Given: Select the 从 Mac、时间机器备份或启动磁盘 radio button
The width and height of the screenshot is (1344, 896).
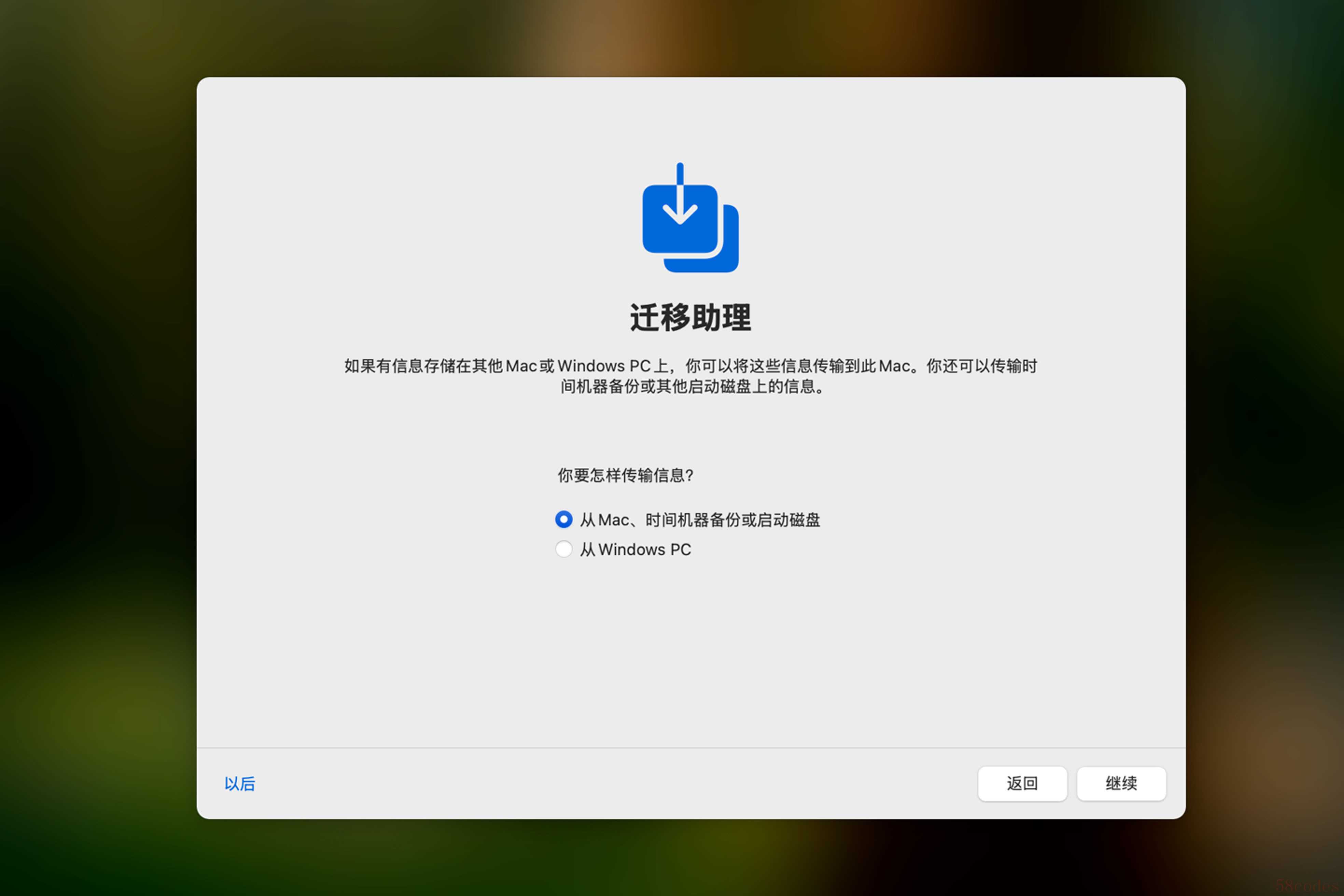Looking at the screenshot, I should pyautogui.click(x=563, y=519).
